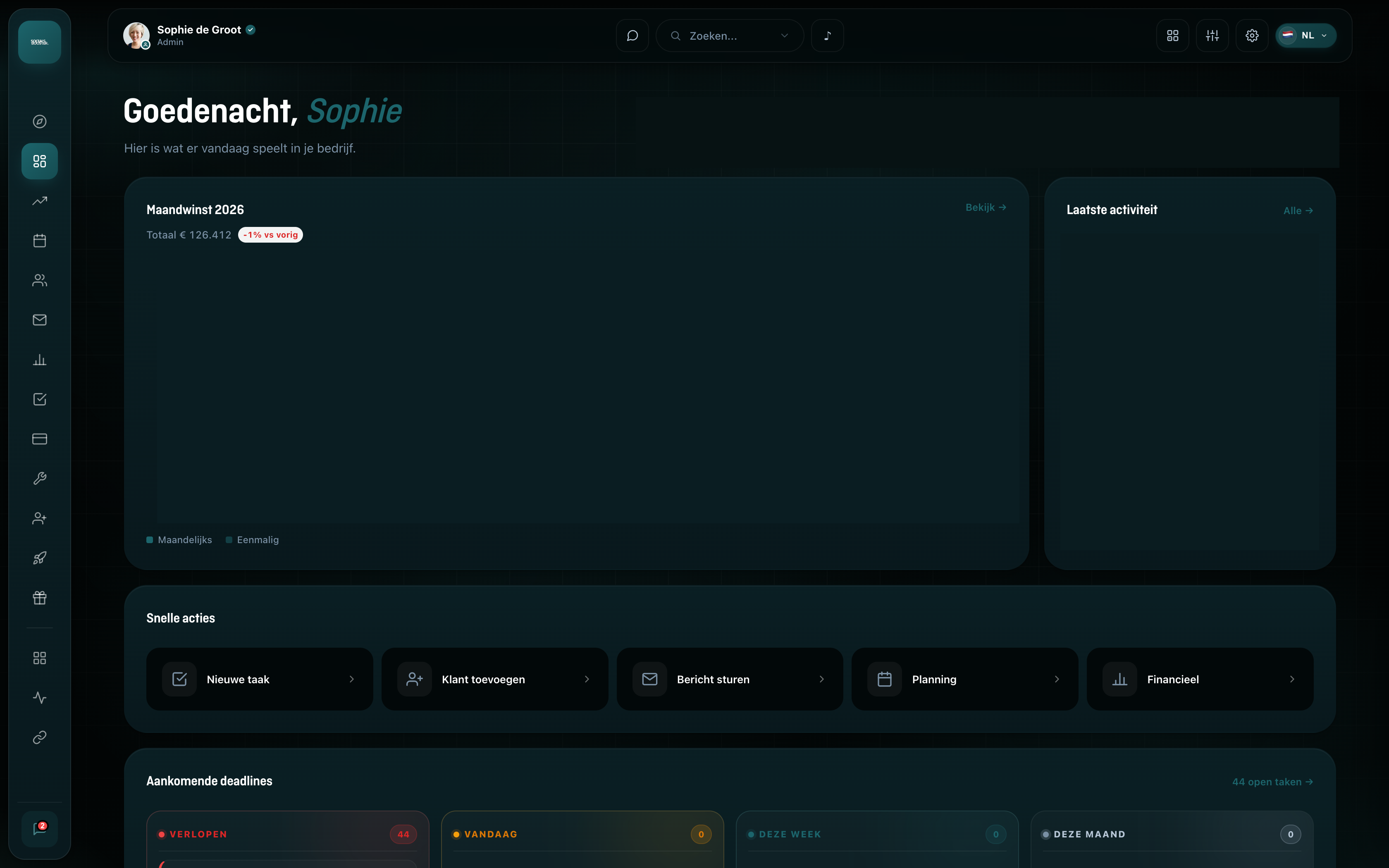Open the sliders adjustments button in top bar
Viewport: 1389px width, 868px height.
click(1212, 36)
